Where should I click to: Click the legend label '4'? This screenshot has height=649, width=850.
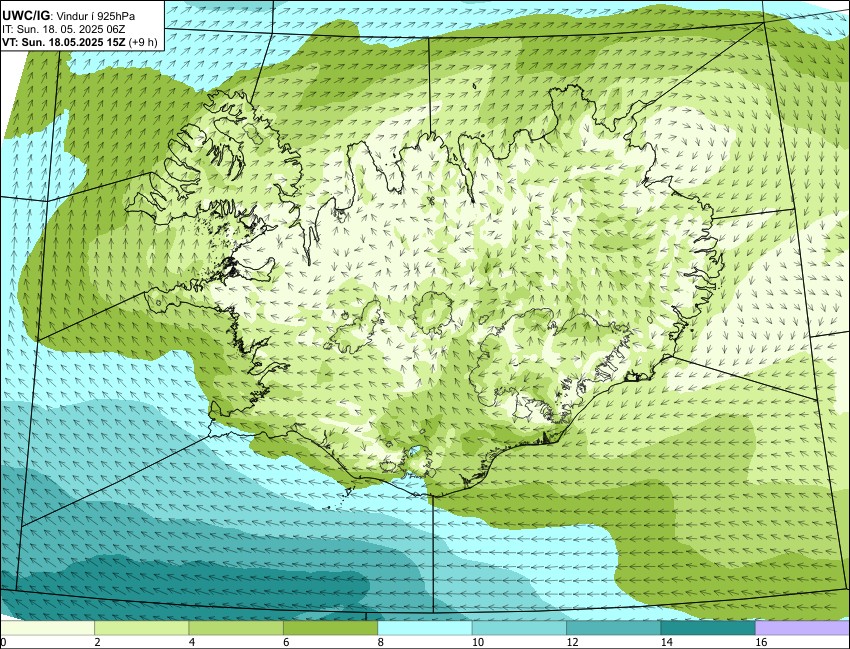pyautogui.click(x=191, y=642)
